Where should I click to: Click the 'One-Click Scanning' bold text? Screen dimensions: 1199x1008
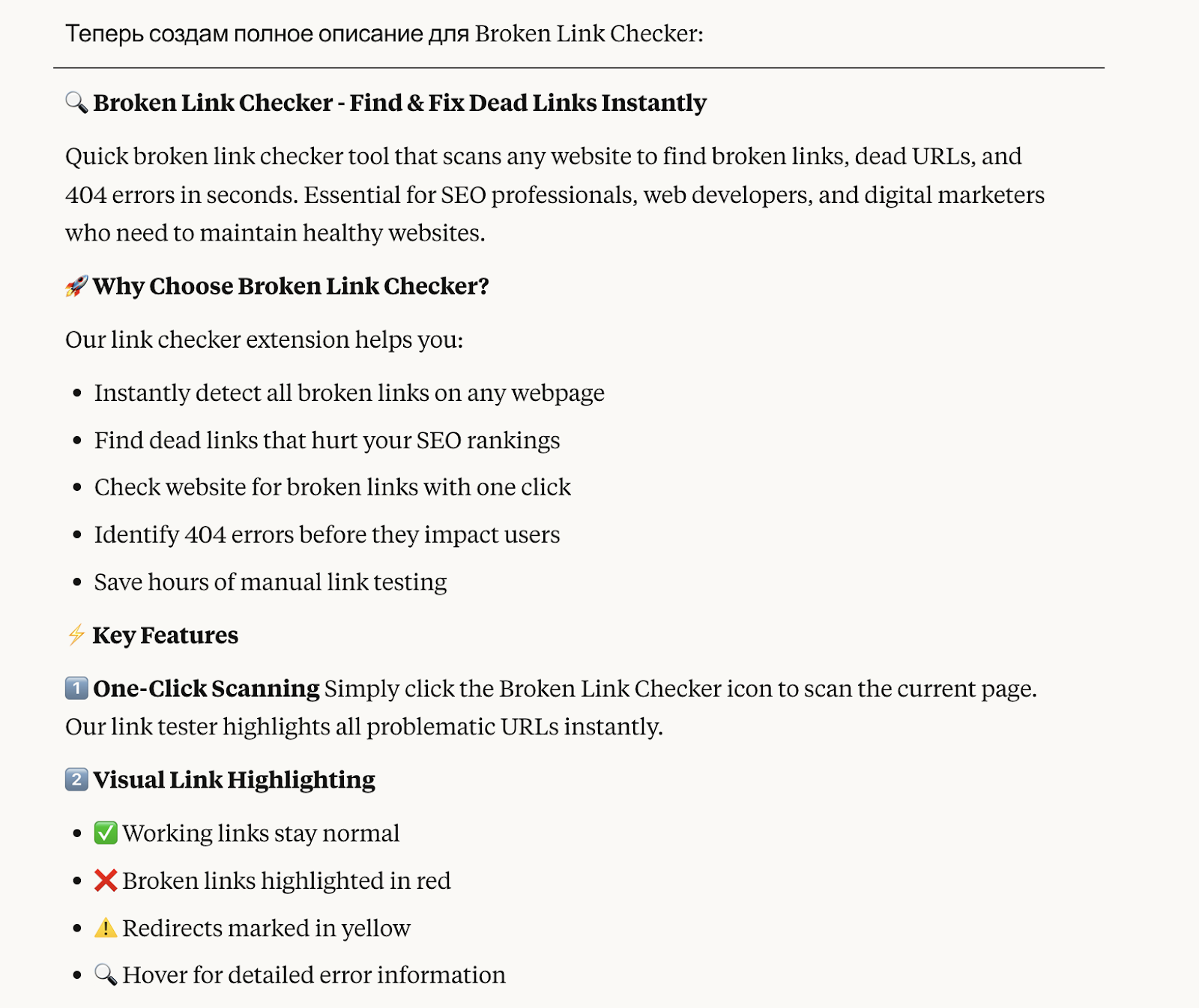point(206,689)
